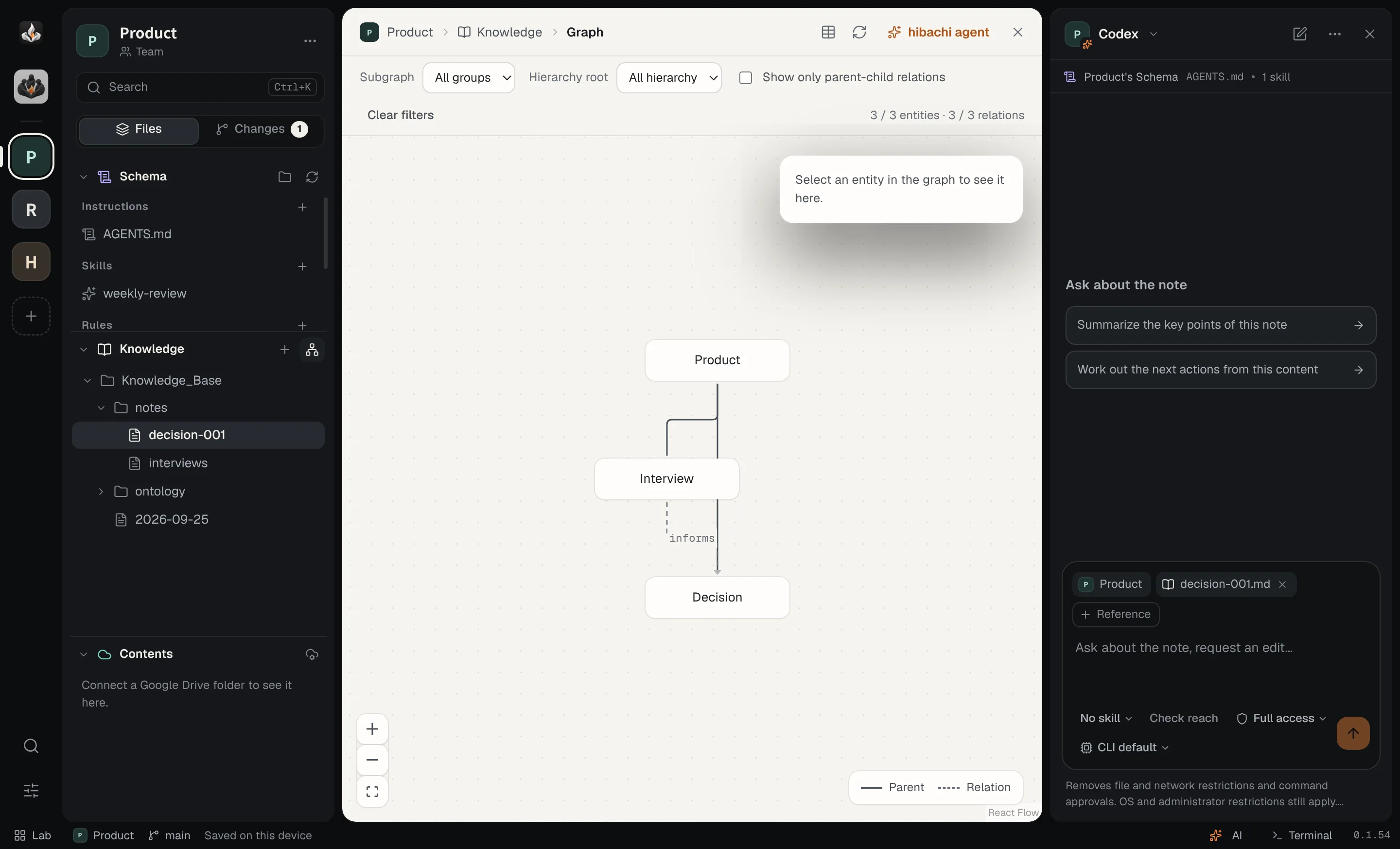Add a new Knowledge item with plus icon
This screenshot has height=849, width=1400.
pos(285,350)
